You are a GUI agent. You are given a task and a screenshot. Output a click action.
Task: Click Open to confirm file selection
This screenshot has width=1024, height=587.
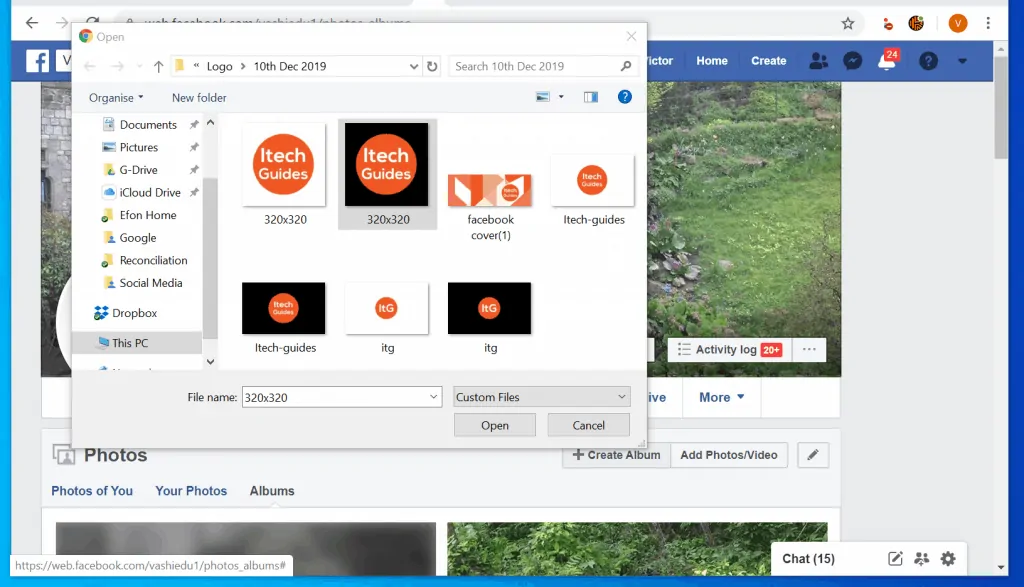[494, 424]
